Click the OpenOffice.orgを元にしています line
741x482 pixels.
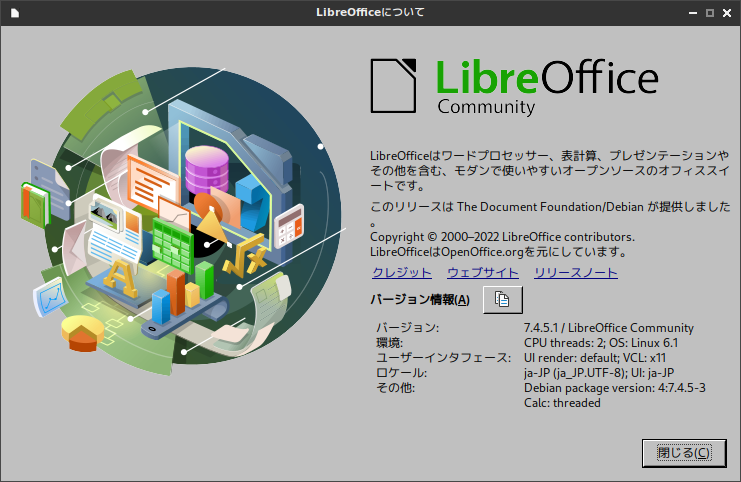pyautogui.click(x=499, y=252)
